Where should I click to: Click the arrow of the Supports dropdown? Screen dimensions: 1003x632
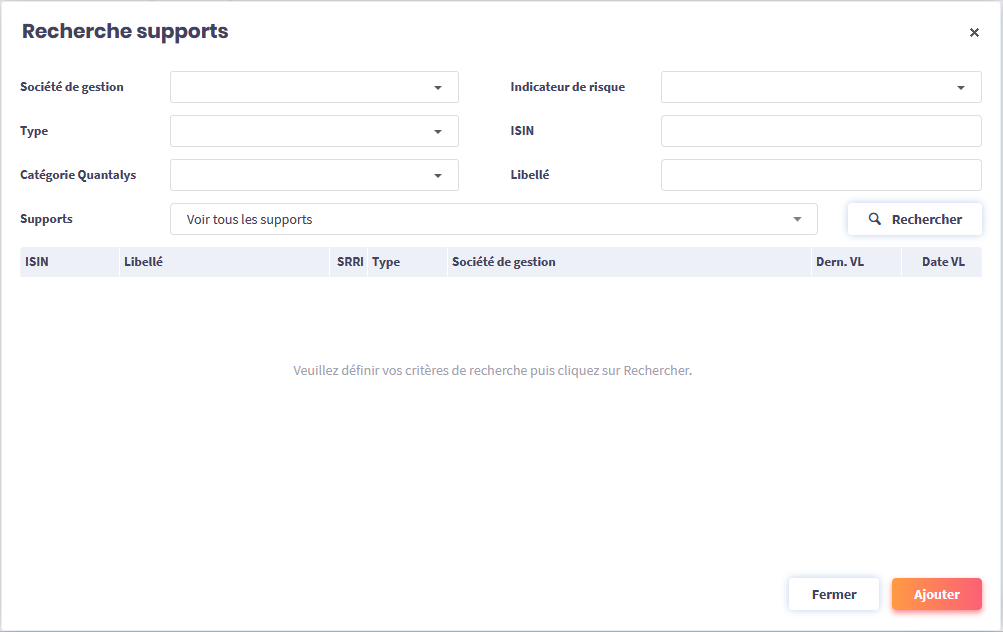point(797,219)
